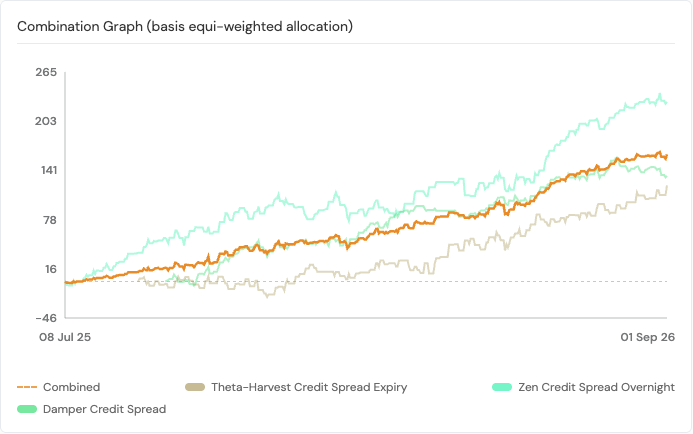The image size is (693, 434).
Task: Click the Theta-Harvest Credit Spread Expiry legend label
Action: click(x=309, y=387)
